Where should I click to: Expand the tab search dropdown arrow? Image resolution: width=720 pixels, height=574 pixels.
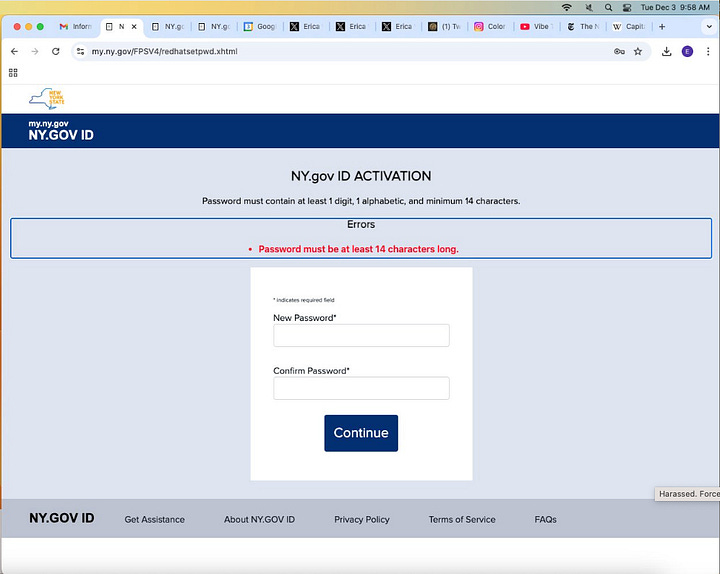[x=709, y=27]
